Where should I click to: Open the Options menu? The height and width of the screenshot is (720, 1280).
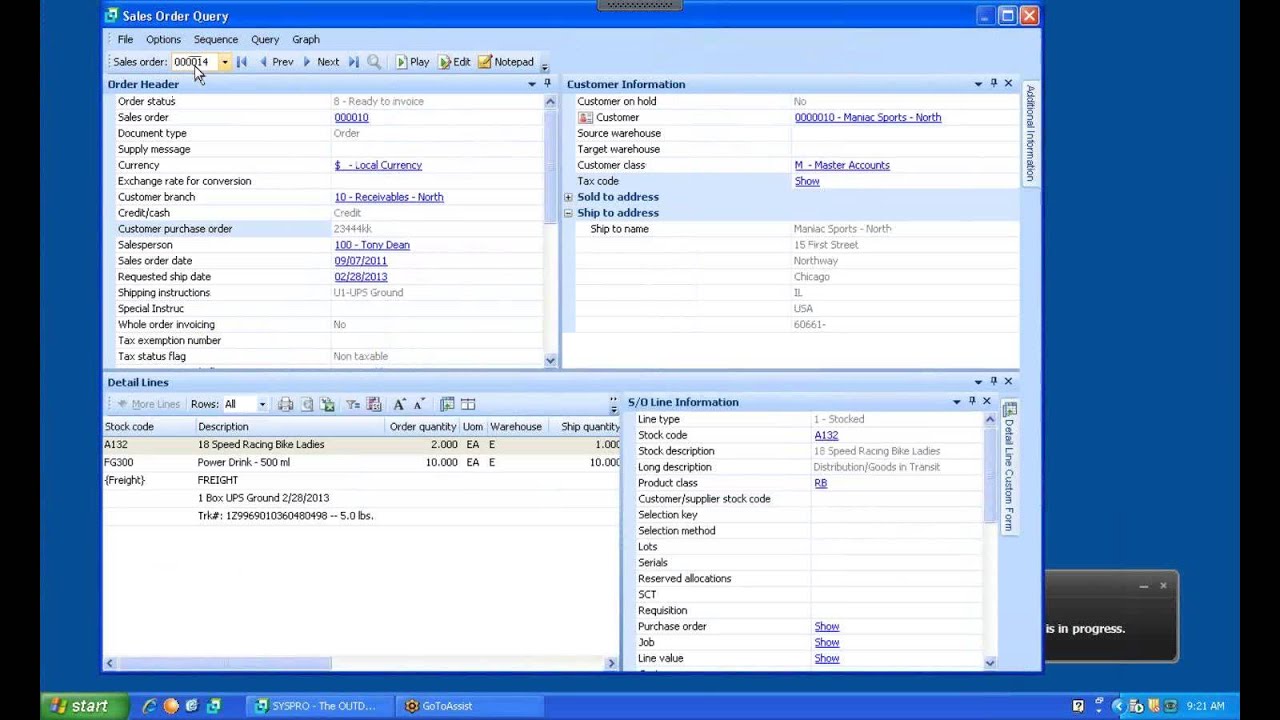[163, 40]
